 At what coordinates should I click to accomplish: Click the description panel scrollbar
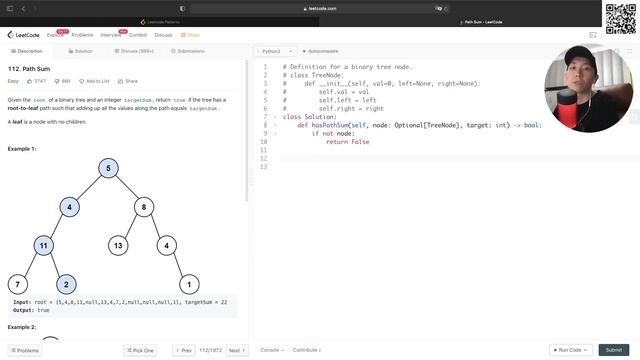point(247,131)
